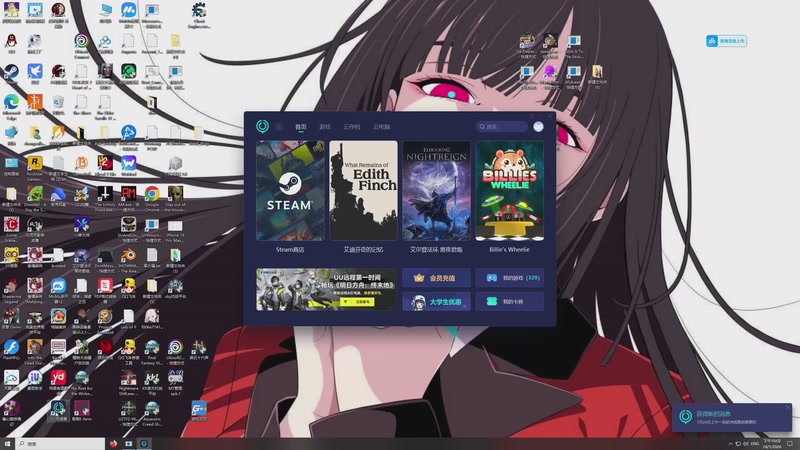Screen dimensions: 800x450
Task: Select the Final Fantasy VI desktop shortcut
Action: 152,351
